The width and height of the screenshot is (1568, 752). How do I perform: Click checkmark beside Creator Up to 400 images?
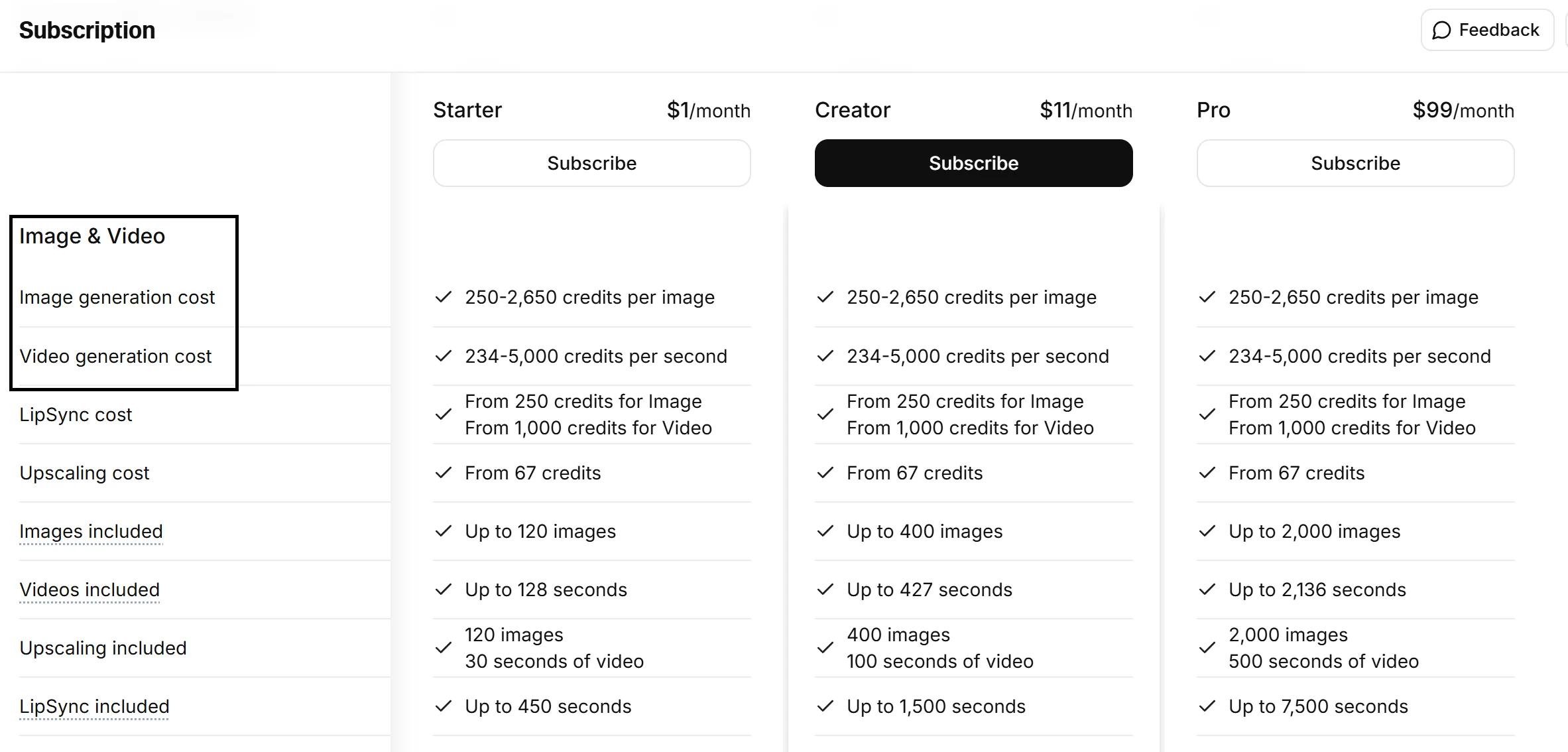[825, 531]
